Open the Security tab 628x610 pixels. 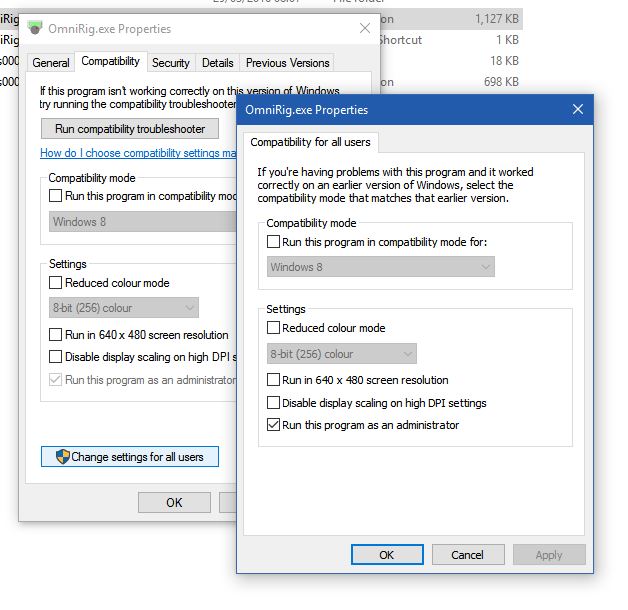tap(171, 63)
